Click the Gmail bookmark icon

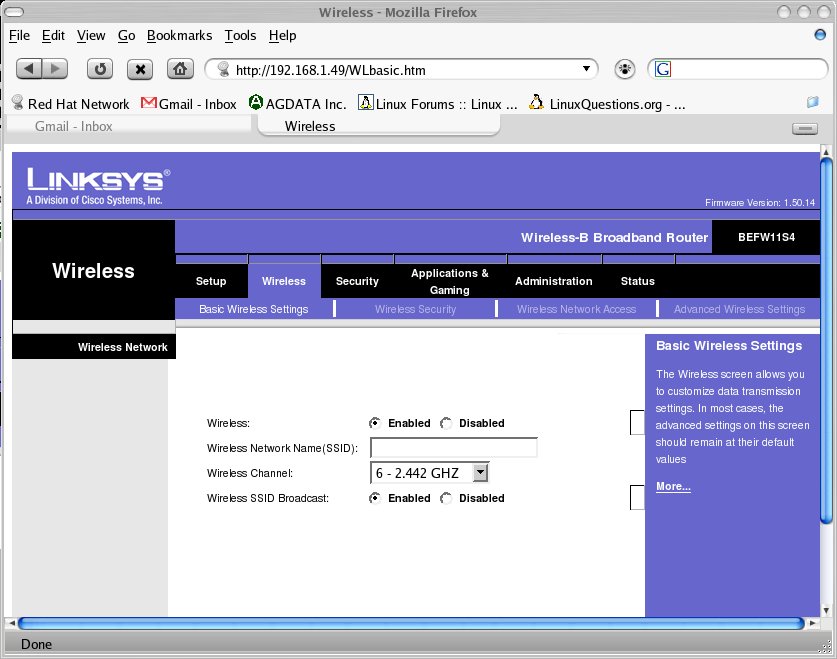(x=149, y=103)
